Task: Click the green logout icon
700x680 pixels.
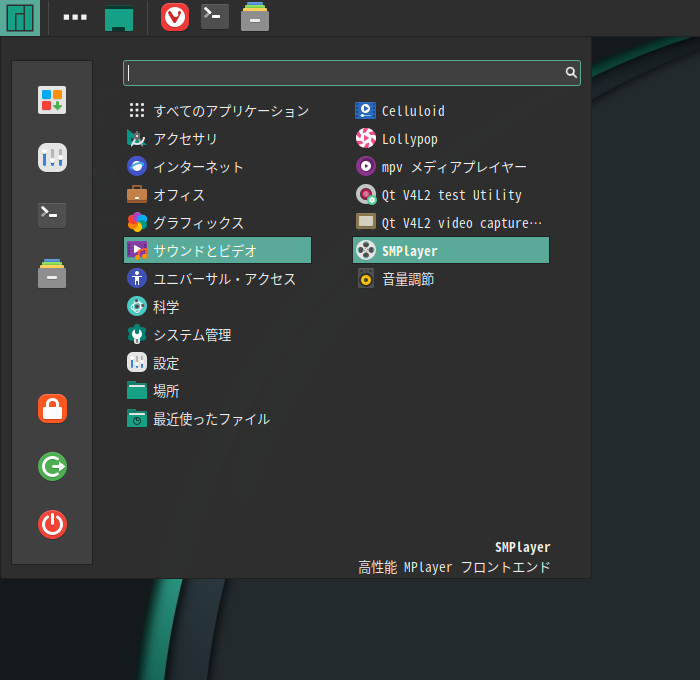Action: pos(52,467)
